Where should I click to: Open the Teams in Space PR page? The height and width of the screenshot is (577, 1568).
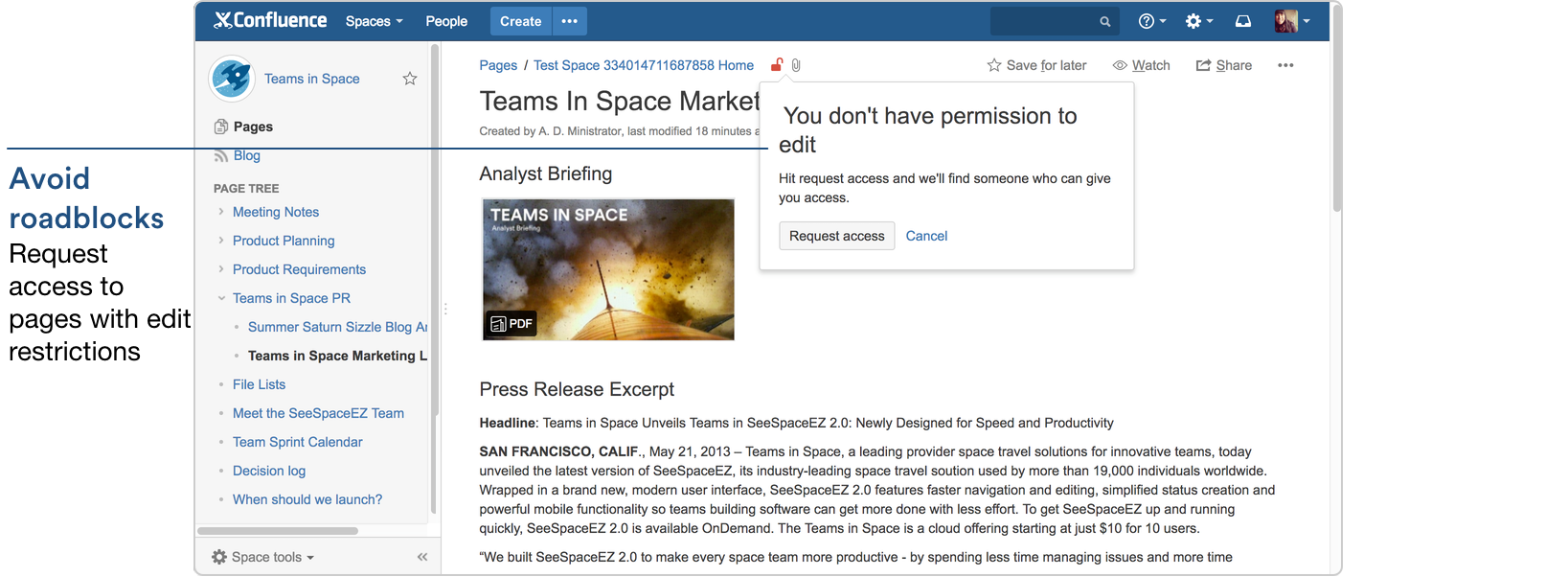tap(291, 298)
